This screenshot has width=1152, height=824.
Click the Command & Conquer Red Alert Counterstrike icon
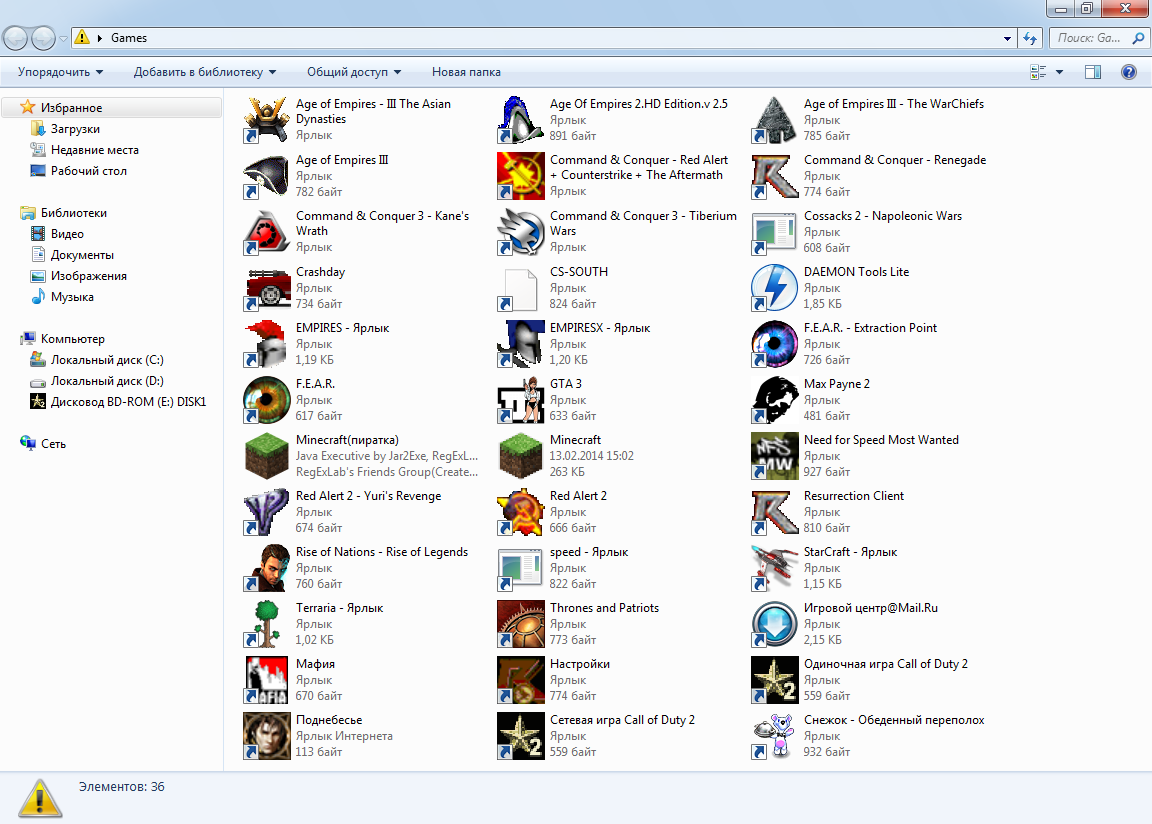tap(521, 176)
